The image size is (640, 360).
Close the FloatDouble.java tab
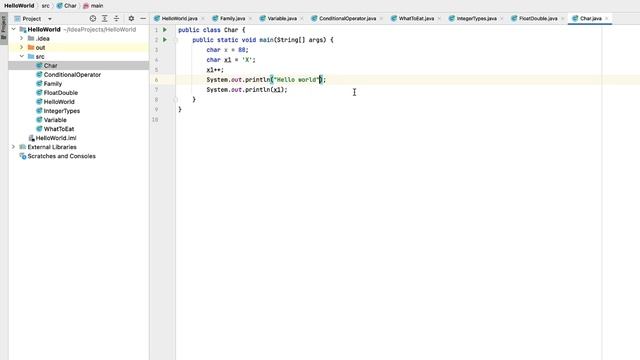(x=562, y=18)
